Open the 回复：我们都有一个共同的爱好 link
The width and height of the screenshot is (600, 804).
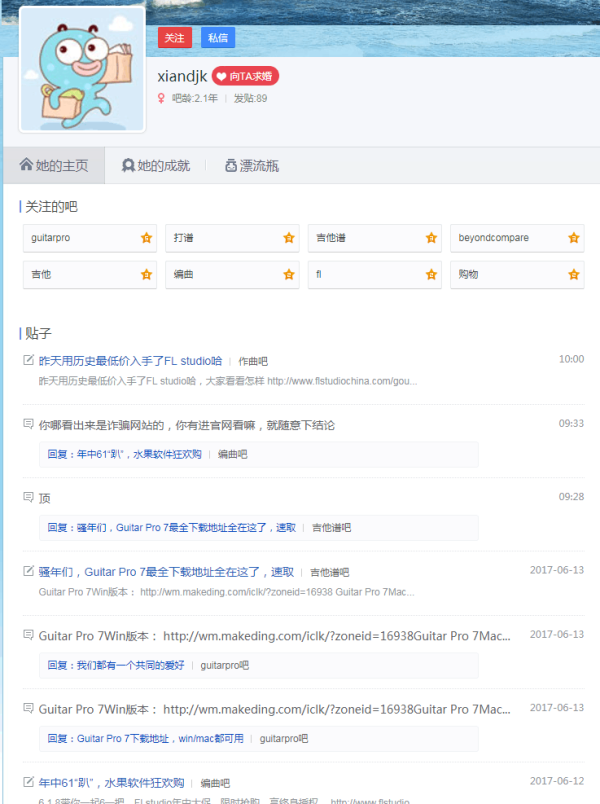point(116,665)
